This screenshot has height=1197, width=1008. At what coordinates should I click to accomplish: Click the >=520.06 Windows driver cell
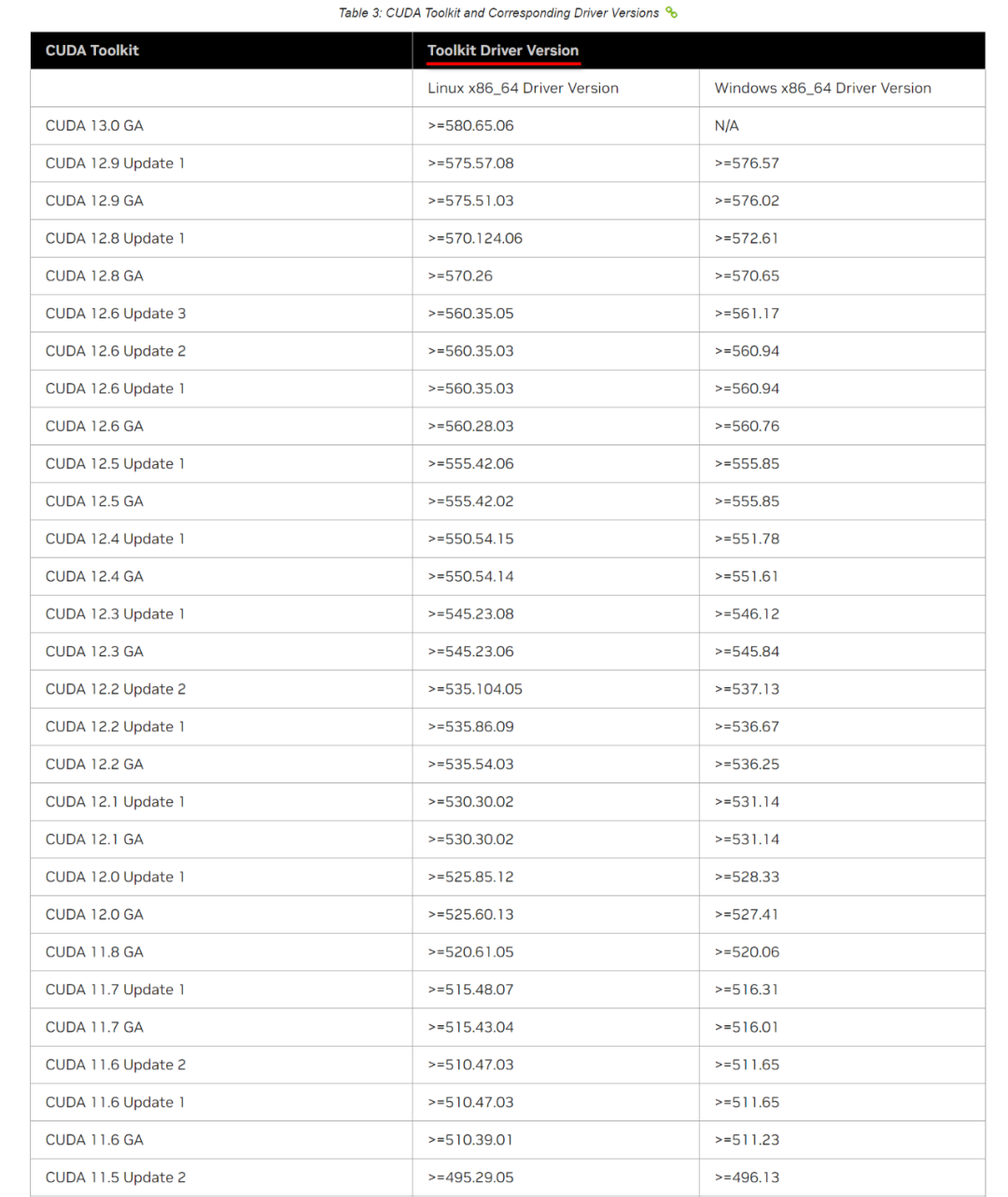[x=747, y=951]
